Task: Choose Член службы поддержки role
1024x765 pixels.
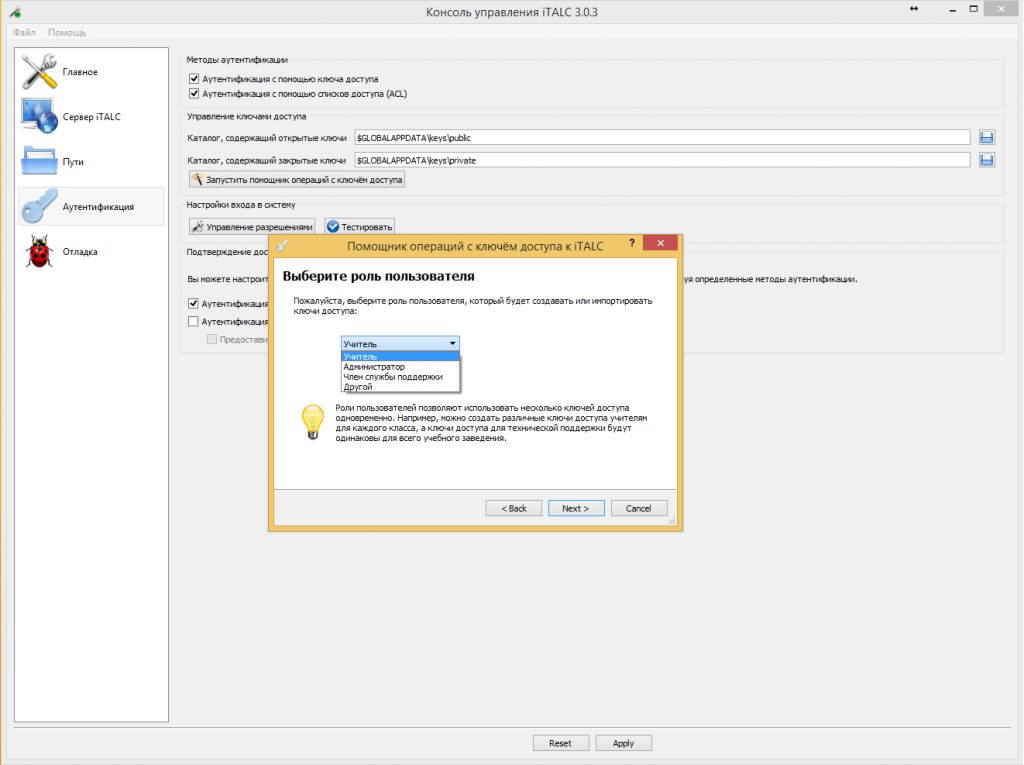Action: point(400,376)
